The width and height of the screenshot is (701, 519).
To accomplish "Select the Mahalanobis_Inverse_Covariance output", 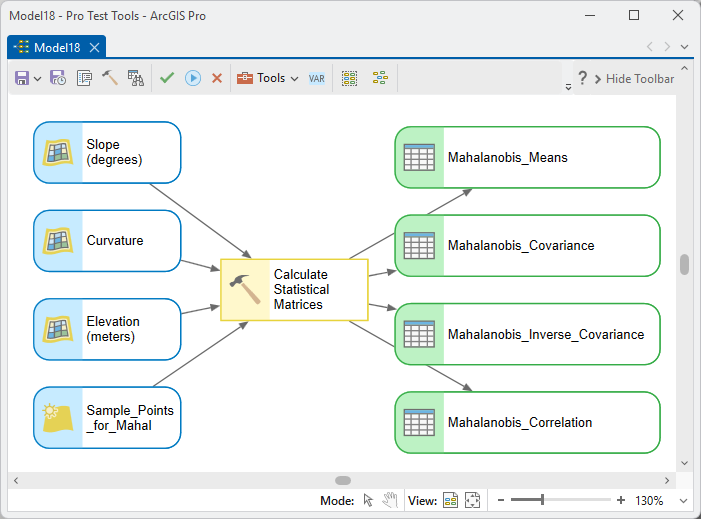I will pos(528,334).
